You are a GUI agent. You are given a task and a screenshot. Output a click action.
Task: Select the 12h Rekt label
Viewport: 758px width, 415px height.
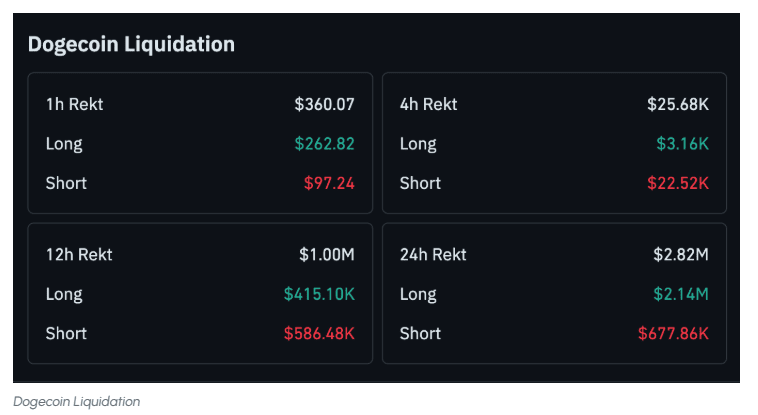coord(79,254)
